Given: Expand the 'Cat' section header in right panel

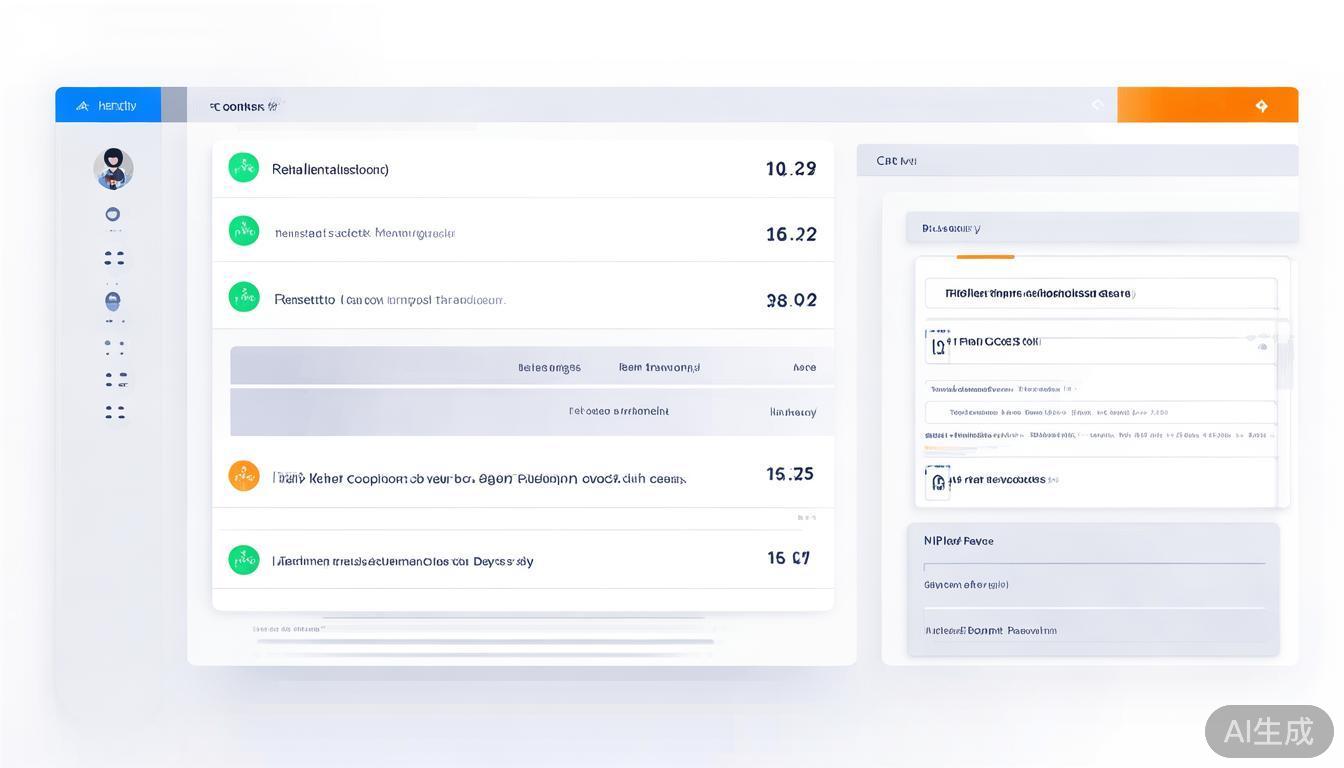Looking at the screenshot, I should 1076,160.
